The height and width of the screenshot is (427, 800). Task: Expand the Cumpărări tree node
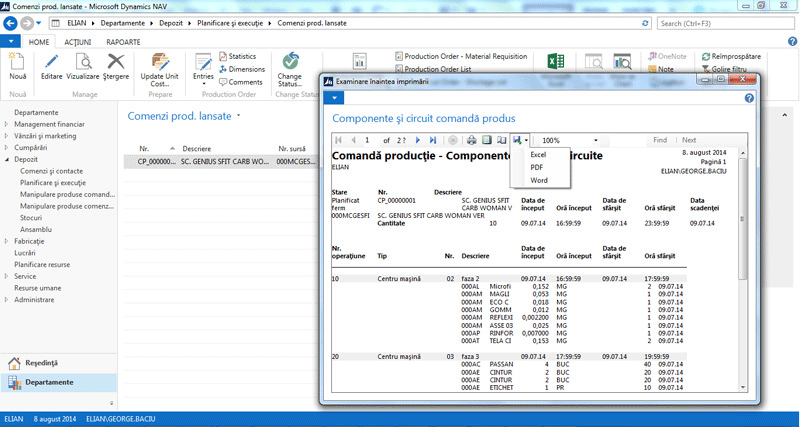[6, 147]
